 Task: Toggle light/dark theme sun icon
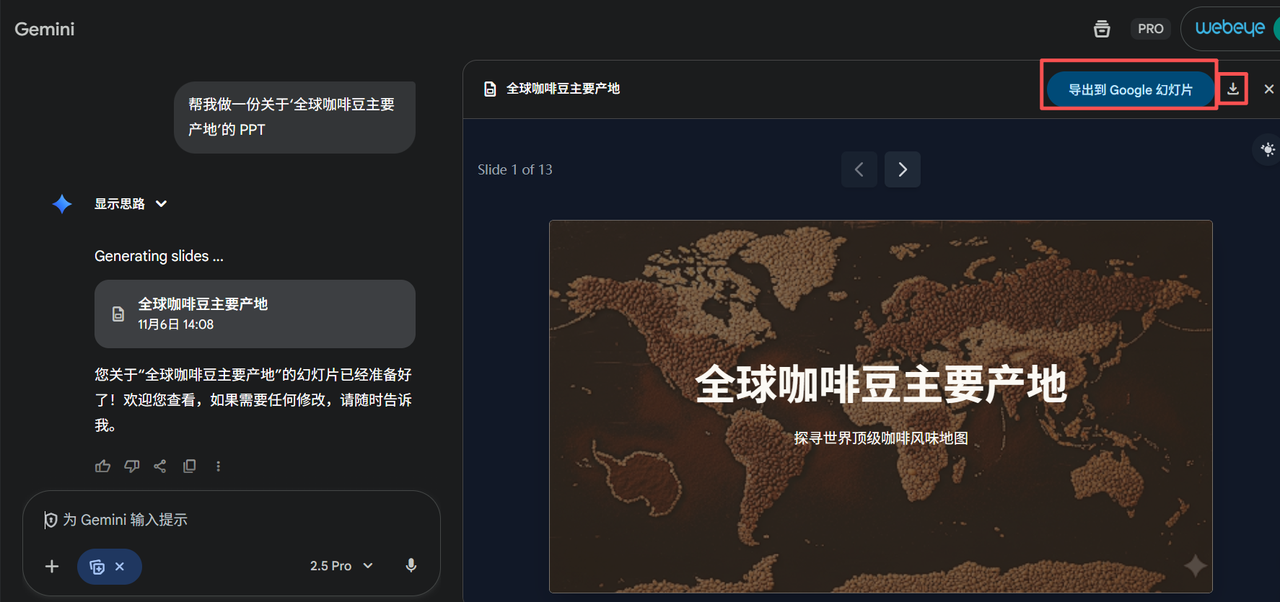pyautogui.click(x=1267, y=149)
